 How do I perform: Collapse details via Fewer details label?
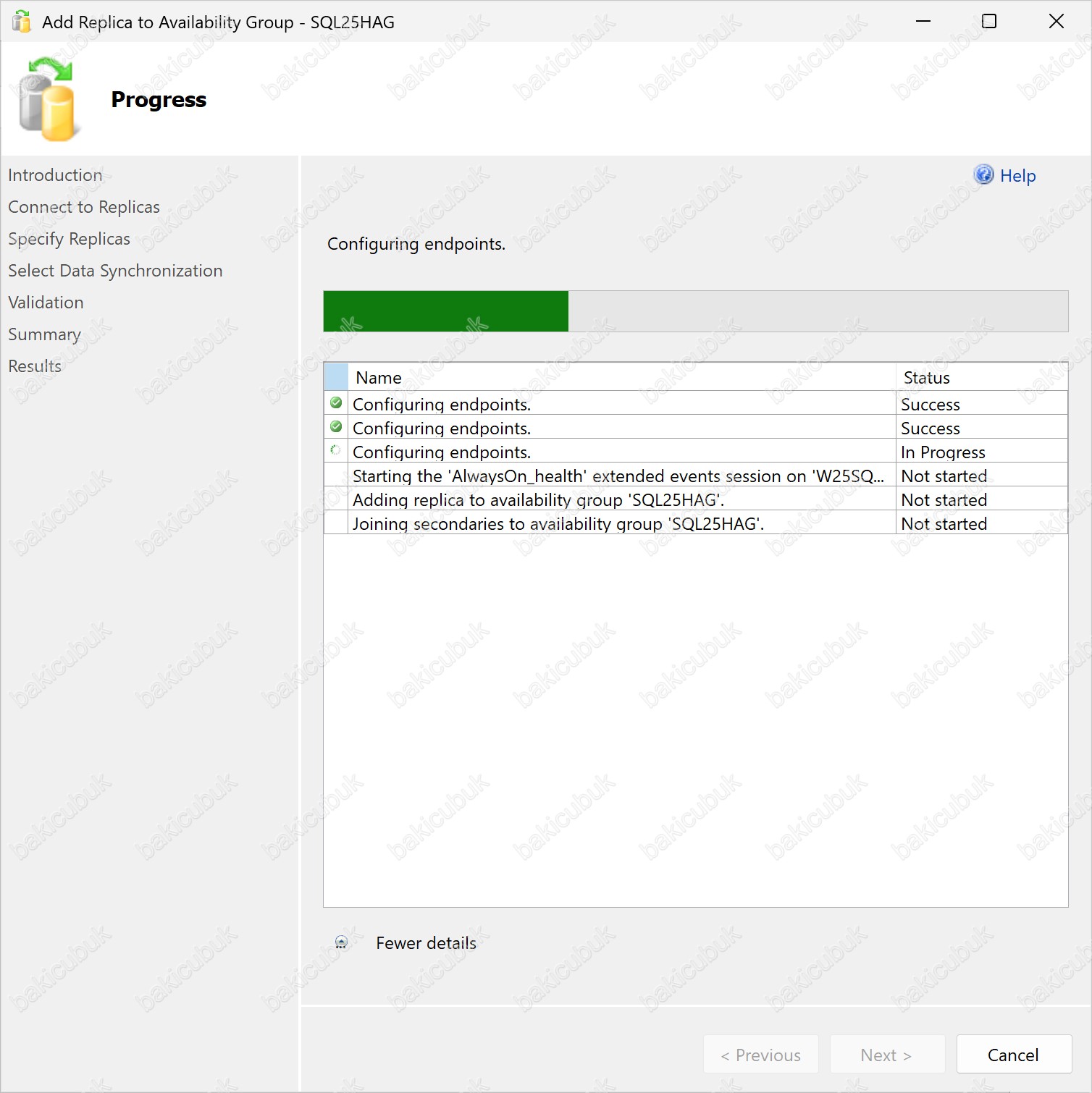click(x=426, y=943)
